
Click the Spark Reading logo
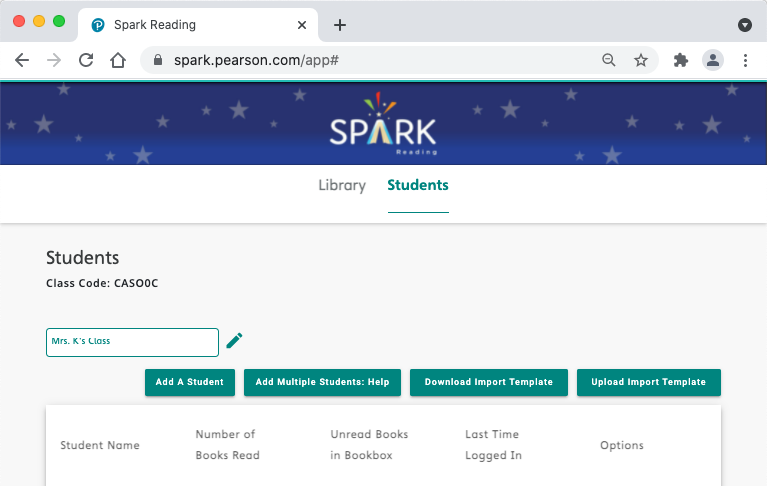click(x=383, y=127)
